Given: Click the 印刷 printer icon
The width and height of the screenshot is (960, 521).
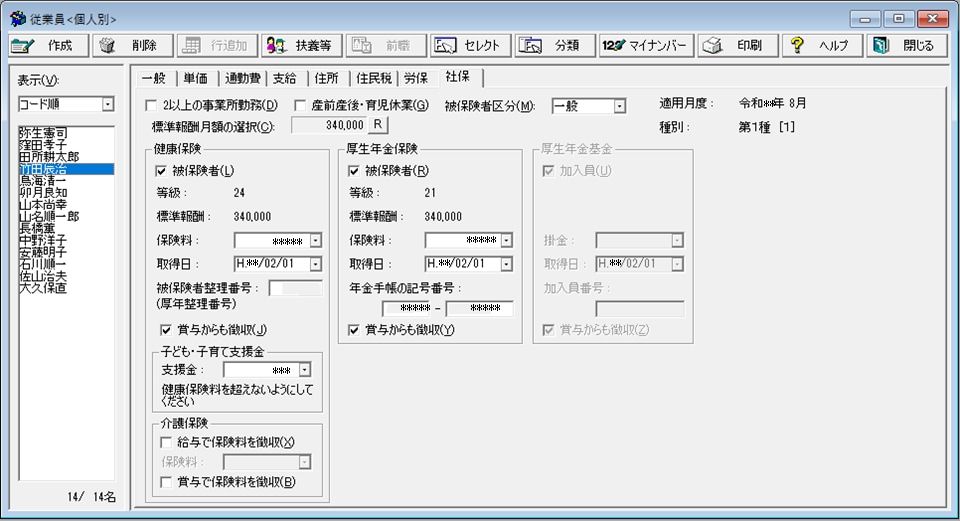Looking at the screenshot, I should (x=712, y=45).
